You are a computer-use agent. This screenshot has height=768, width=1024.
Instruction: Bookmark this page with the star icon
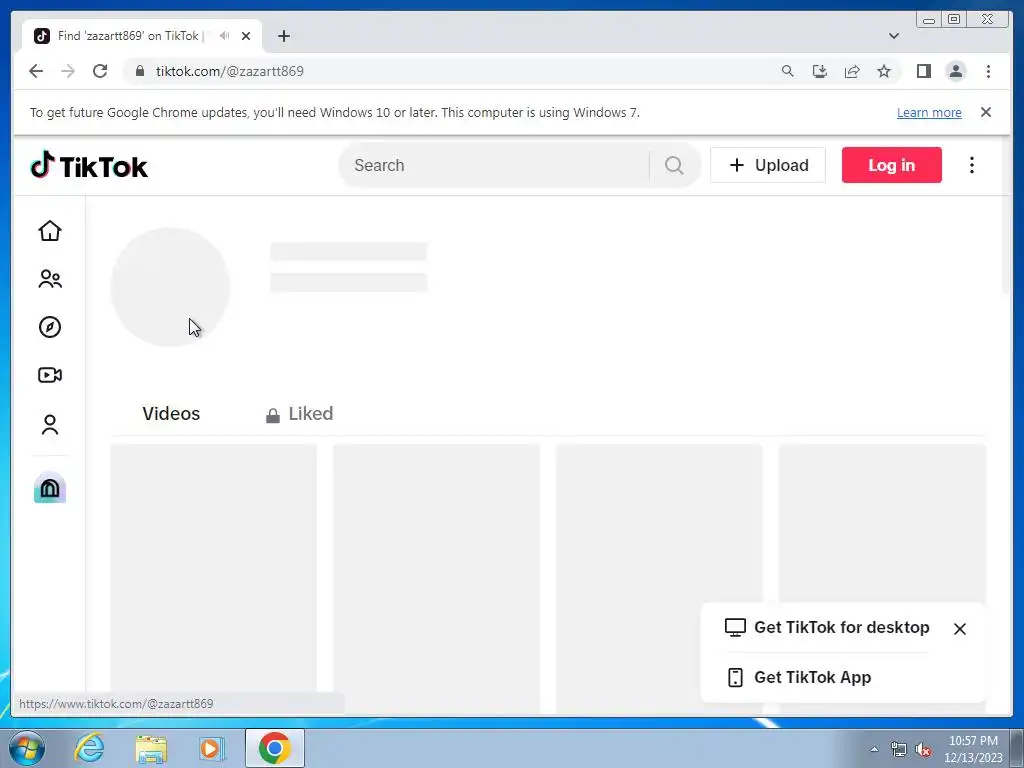coord(884,71)
